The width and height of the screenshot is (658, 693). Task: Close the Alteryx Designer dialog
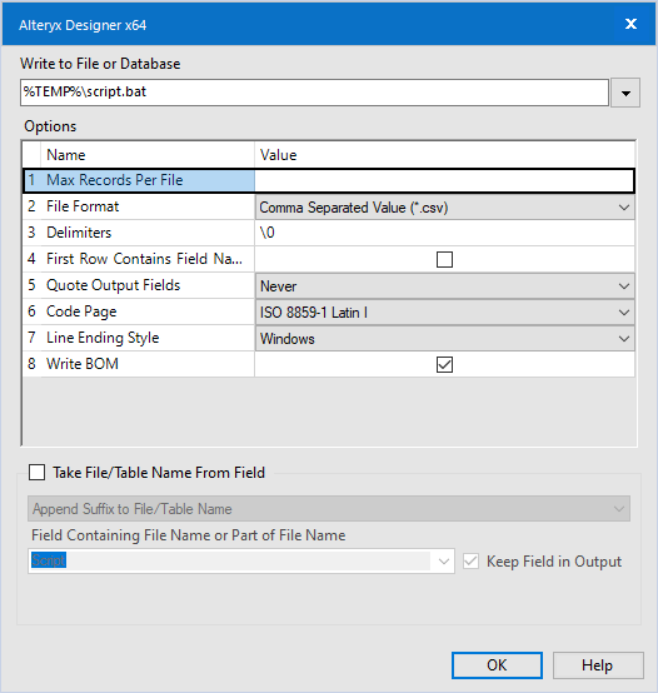coord(631,24)
